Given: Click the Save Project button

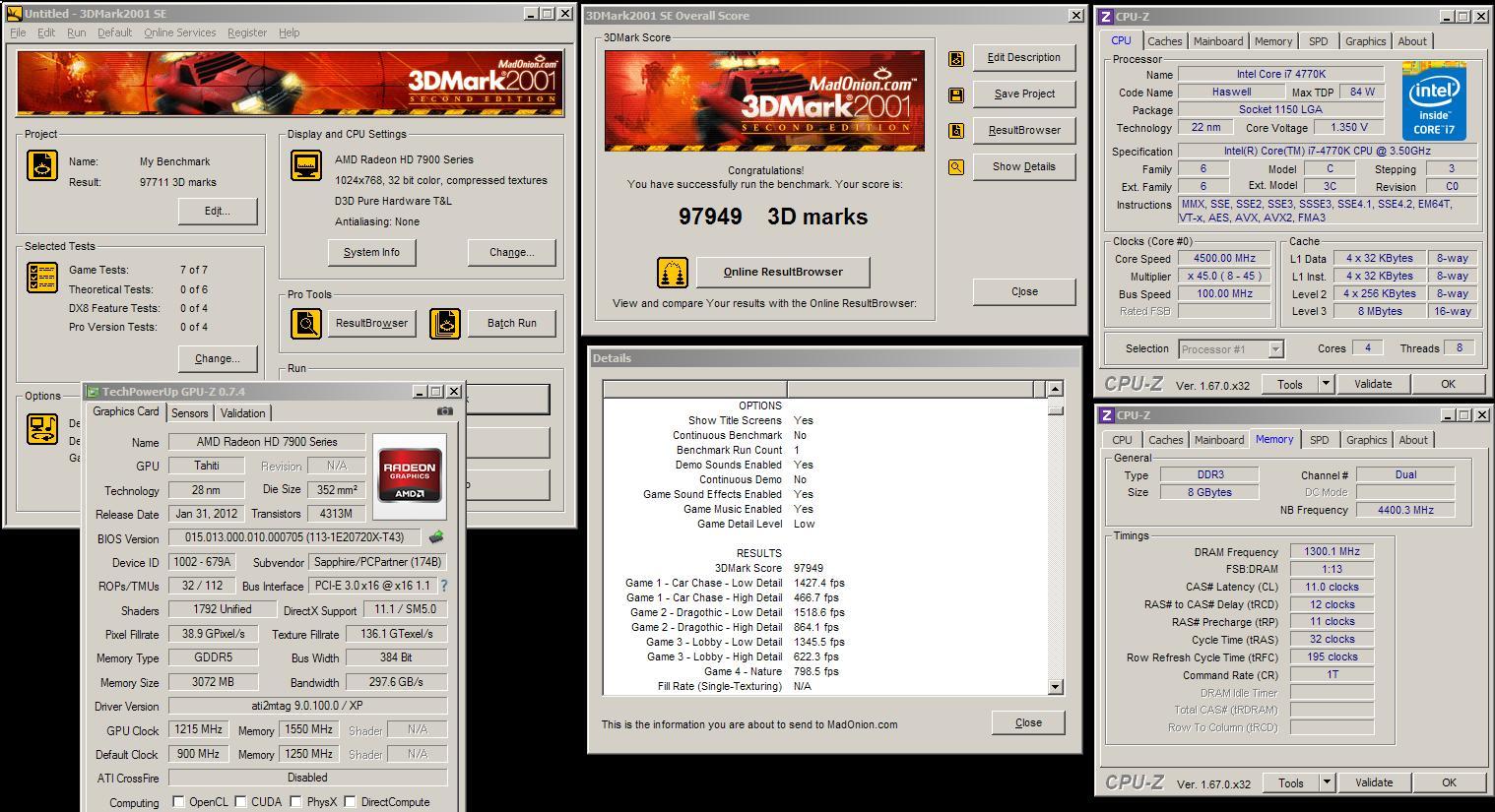Looking at the screenshot, I should click(x=1023, y=94).
